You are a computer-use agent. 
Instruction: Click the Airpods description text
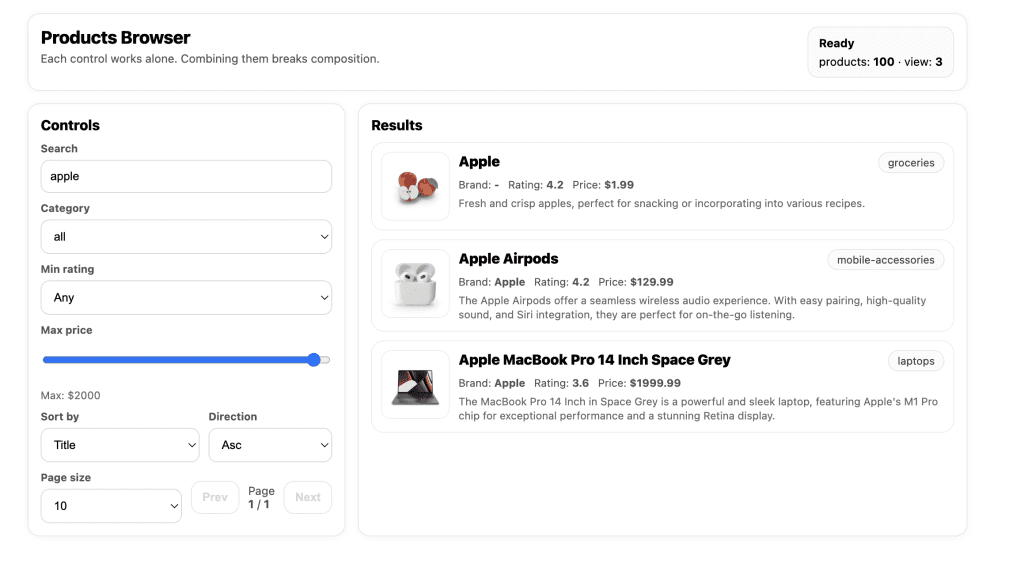(x=692, y=308)
